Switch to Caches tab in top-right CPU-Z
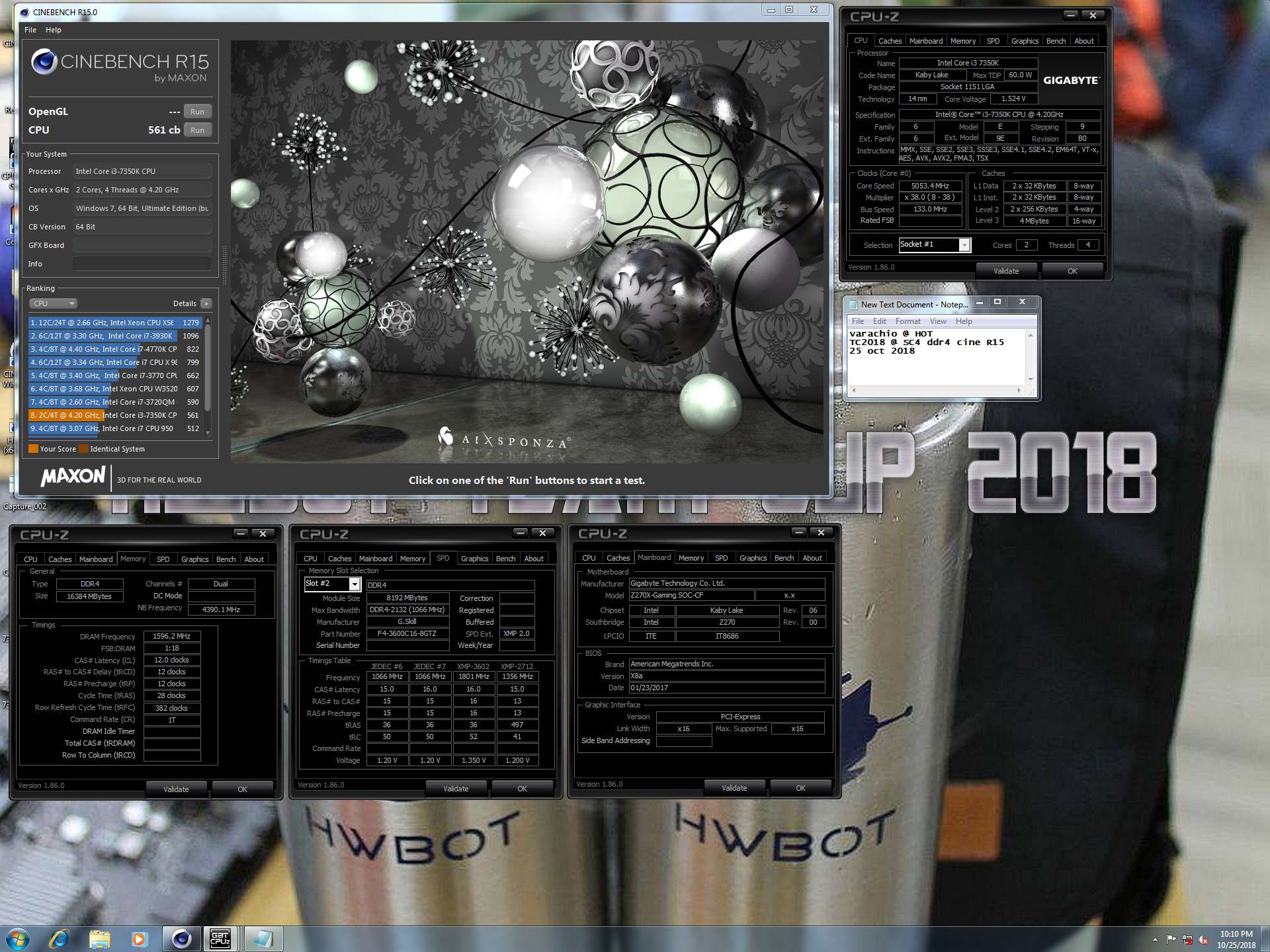The image size is (1270, 952). tap(890, 41)
